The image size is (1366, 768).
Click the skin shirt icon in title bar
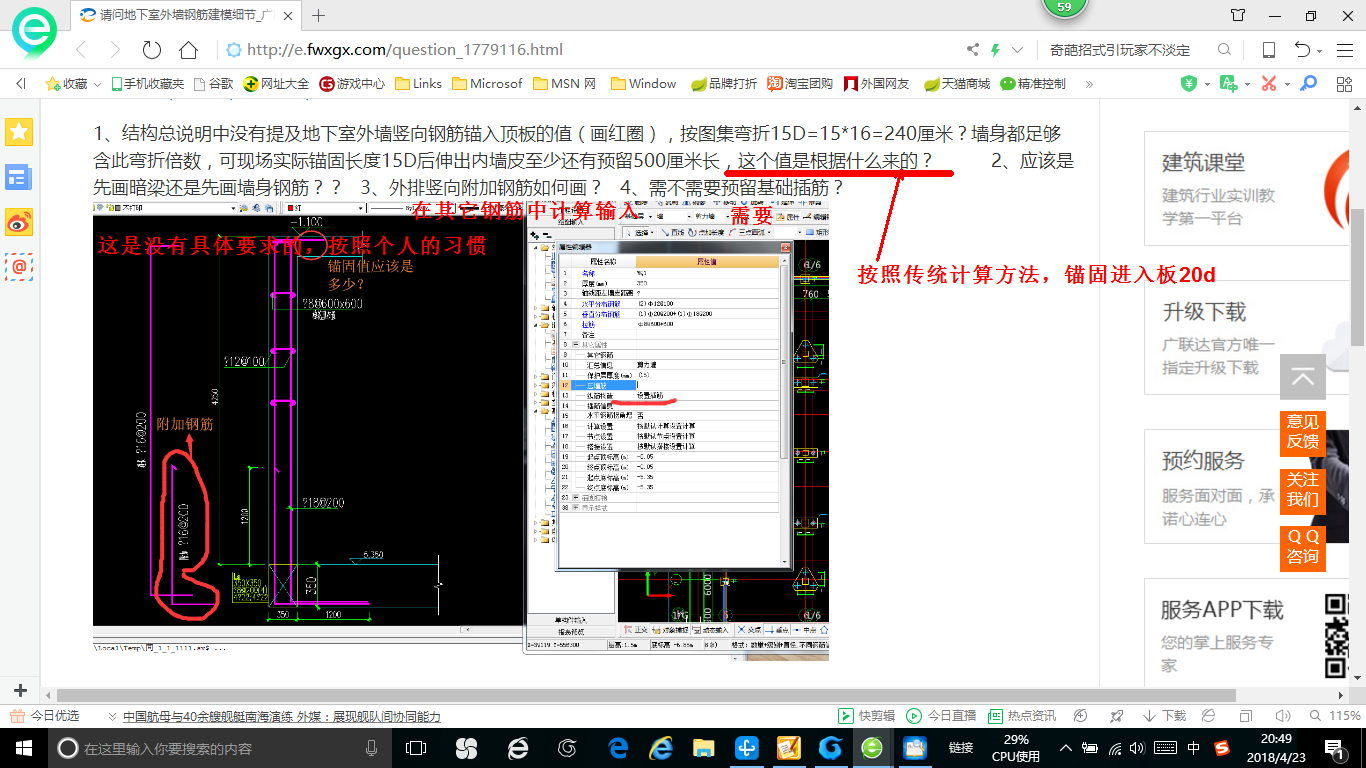point(1238,15)
